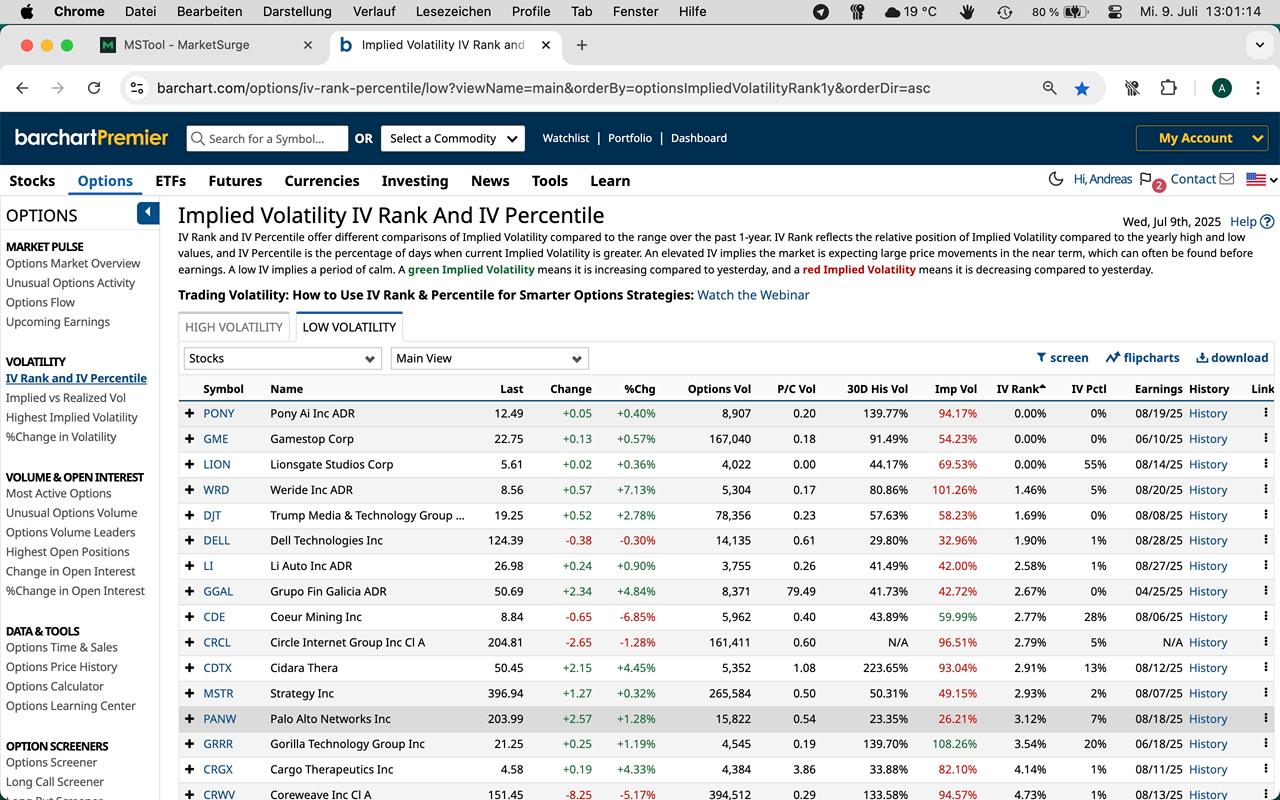Image resolution: width=1280 pixels, height=800 pixels.
Task: Open three-dot links menu for PONY row
Action: pyautogui.click(x=1266, y=413)
